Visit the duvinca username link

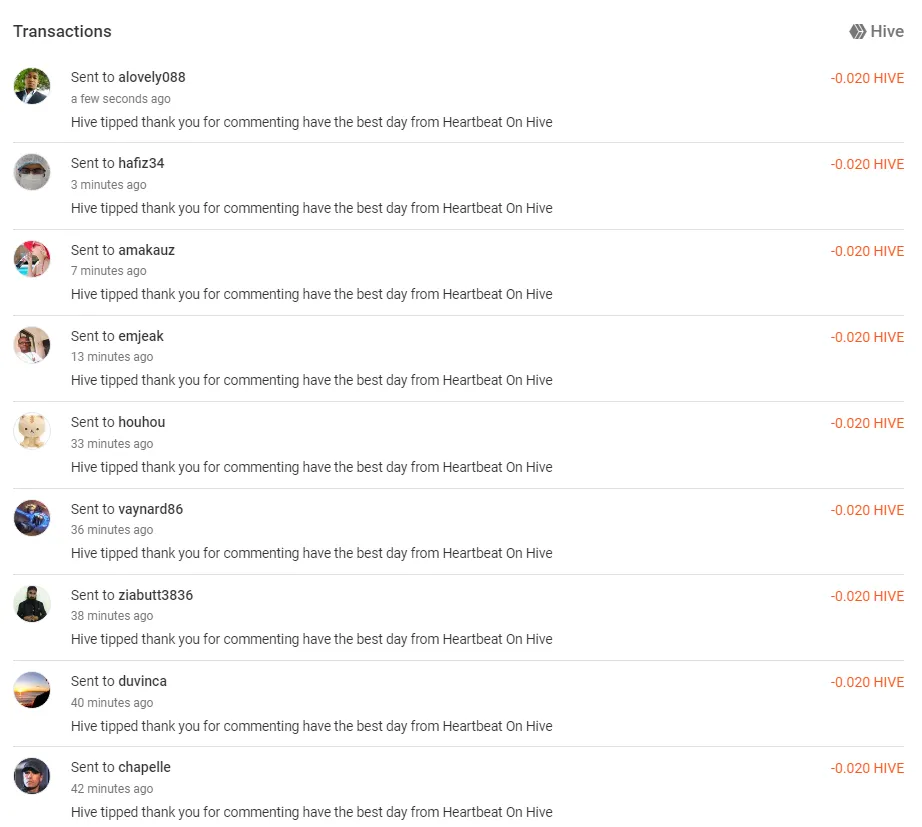[143, 681]
